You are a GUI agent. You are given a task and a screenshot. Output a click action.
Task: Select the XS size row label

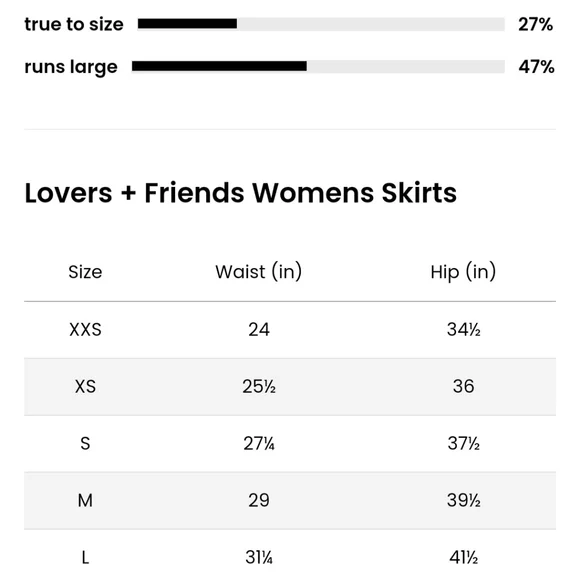coord(85,387)
